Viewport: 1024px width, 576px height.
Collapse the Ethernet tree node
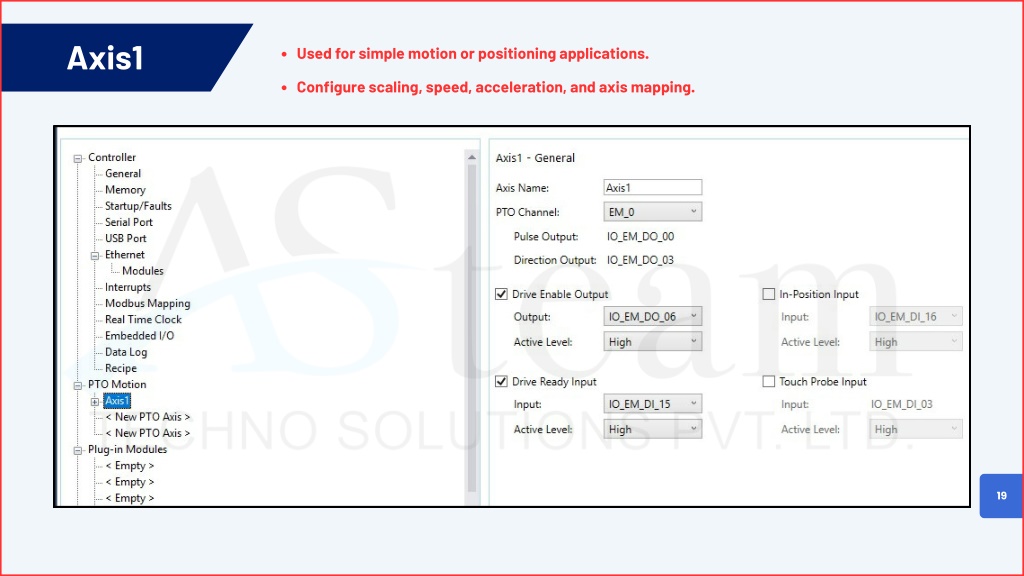tap(95, 255)
